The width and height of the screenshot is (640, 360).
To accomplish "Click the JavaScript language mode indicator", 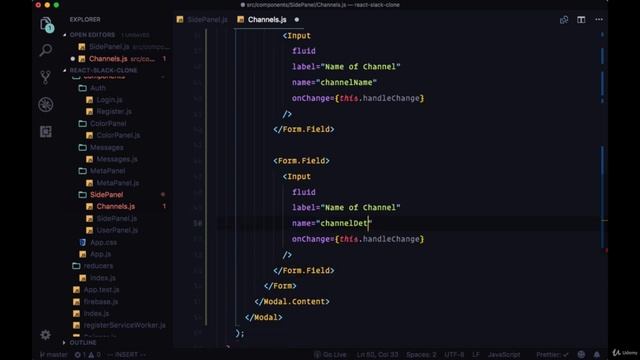I will tap(504, 355).
